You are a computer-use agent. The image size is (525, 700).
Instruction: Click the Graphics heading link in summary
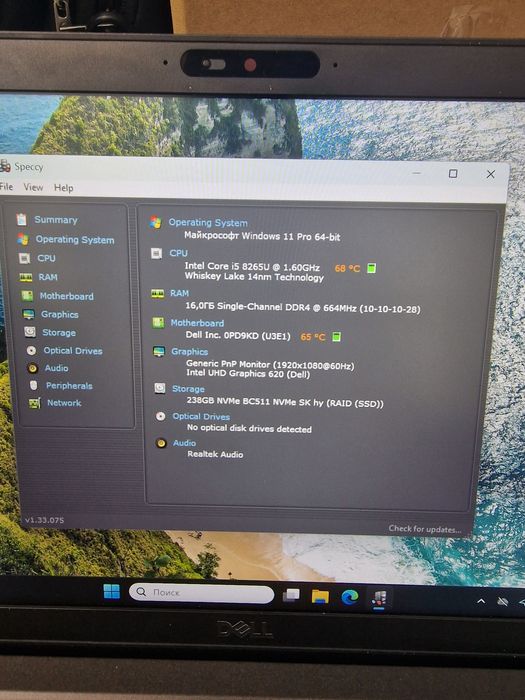coord(190,352)
